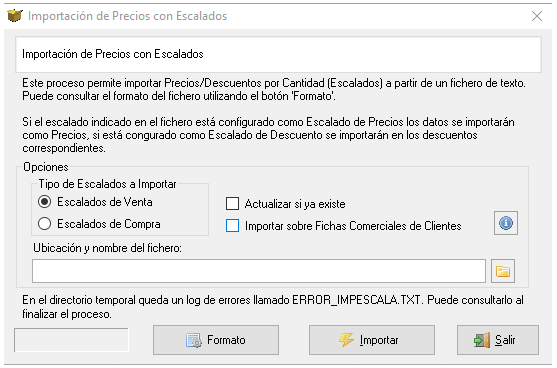This screenshot has height=368, width=557.
Task: Focus the Ubicación y nombre del fichero field
Action: coord(259,271)
